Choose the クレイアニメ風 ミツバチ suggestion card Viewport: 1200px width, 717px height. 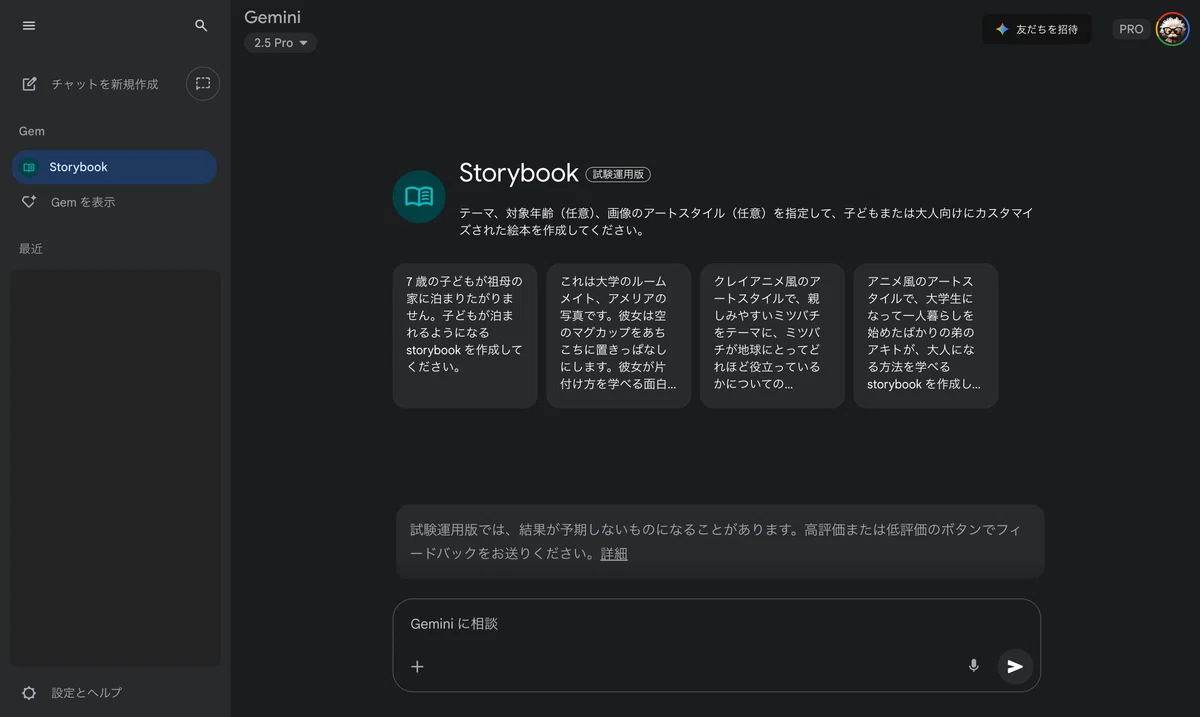tap(772, 336)
